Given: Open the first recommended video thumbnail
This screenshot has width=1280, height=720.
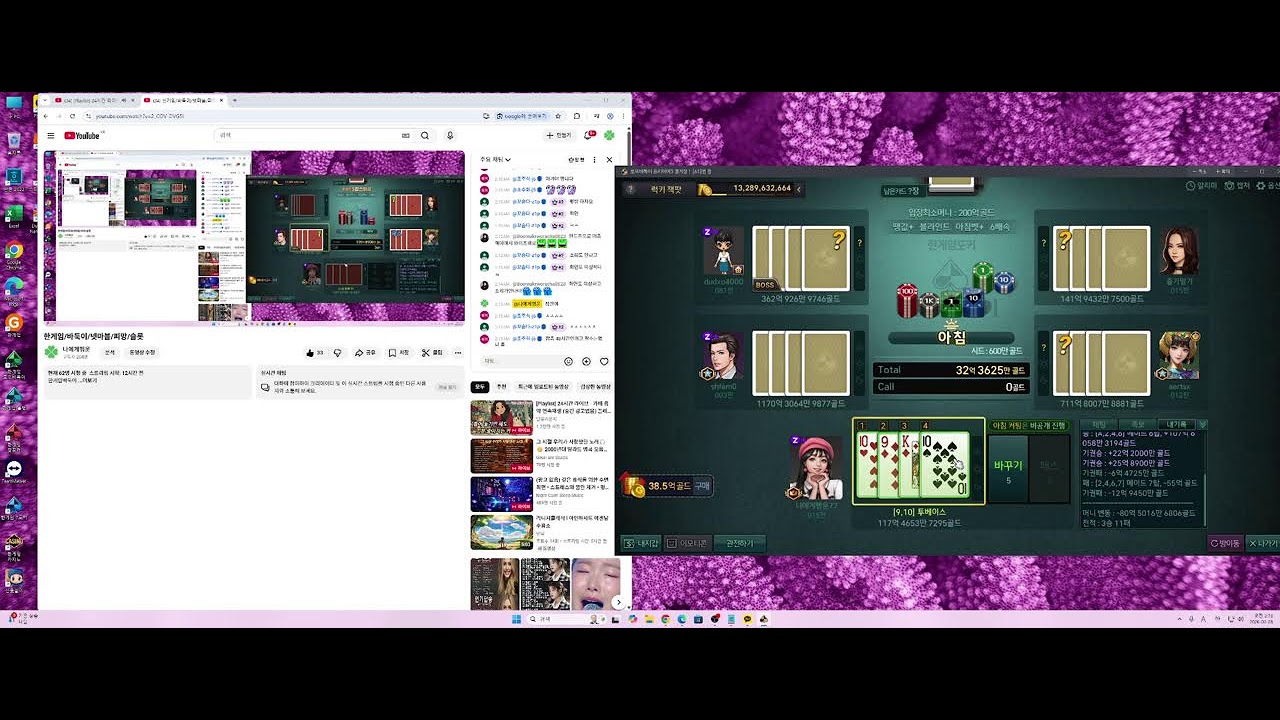Looking at the screenshot, I should [502, 417].
